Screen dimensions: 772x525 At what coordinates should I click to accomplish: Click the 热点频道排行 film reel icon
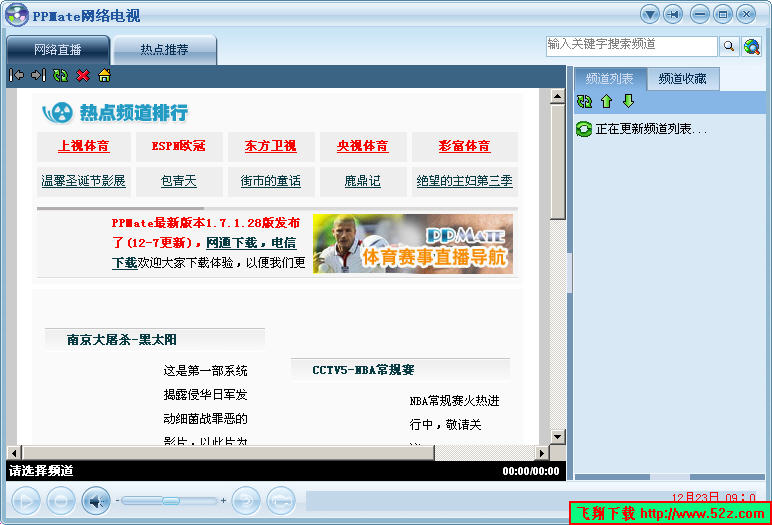point(58,113)
